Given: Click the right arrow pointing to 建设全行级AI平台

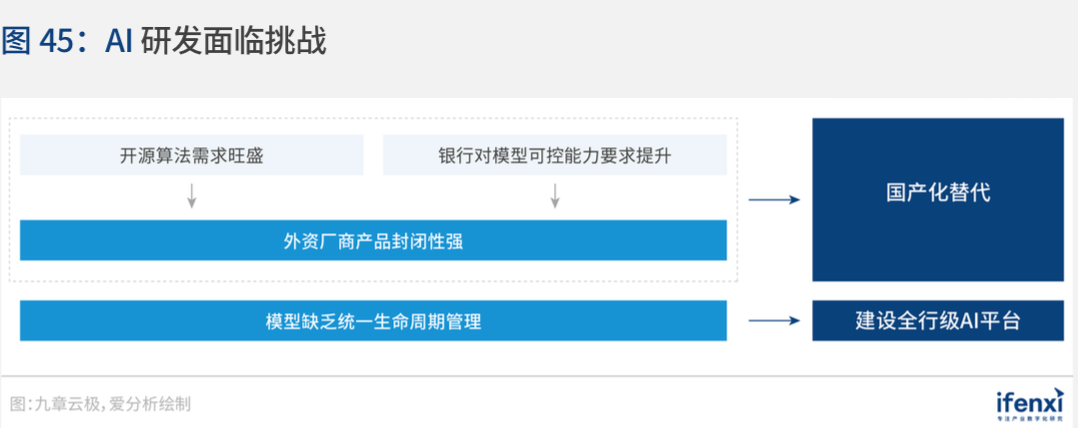Looking at the screenshot, I should tap(774, 320).
